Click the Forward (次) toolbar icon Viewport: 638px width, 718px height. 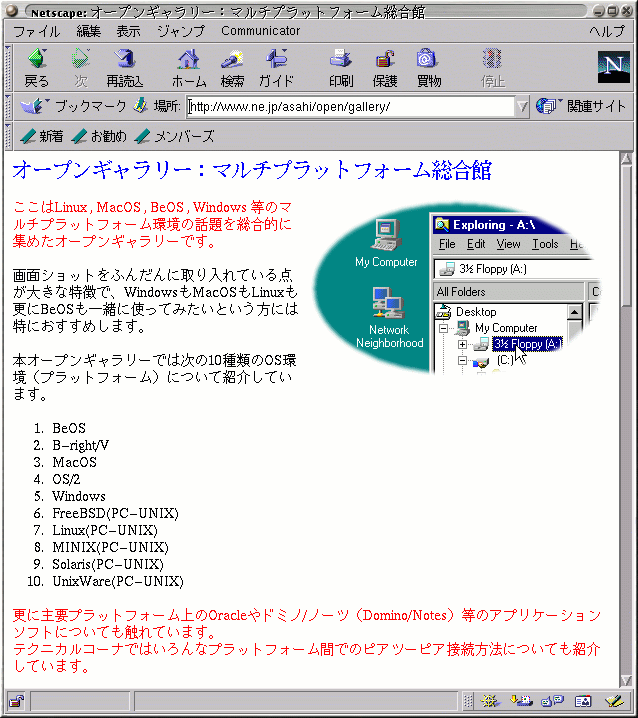81,68
